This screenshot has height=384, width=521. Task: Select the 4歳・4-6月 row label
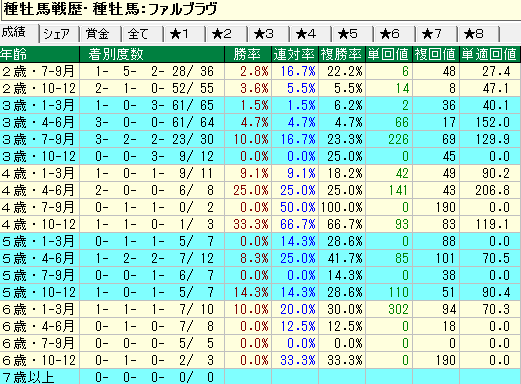tap(39, 190)
